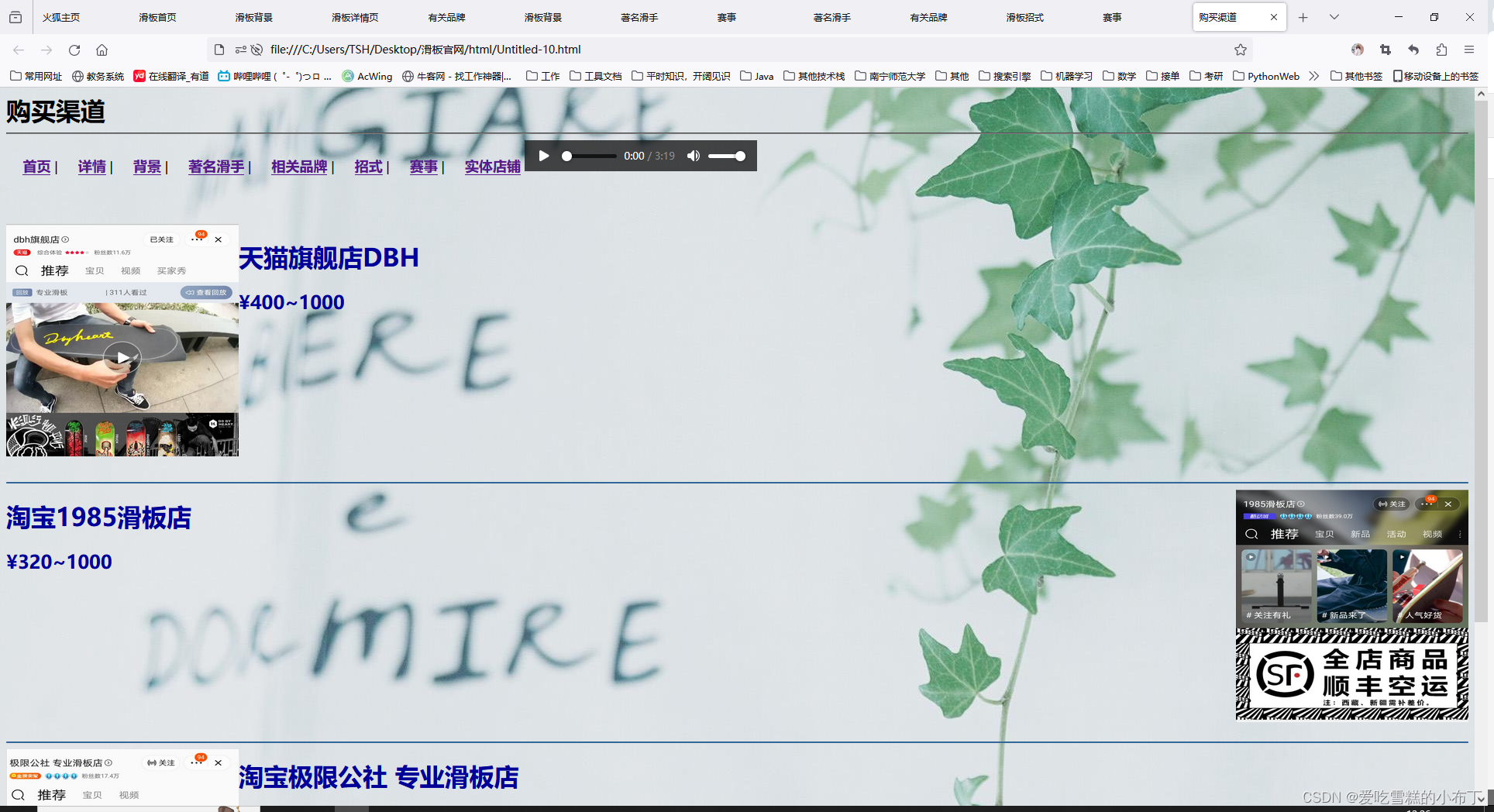The height and width of the screenshot is (812, 1494).
Task: Click the page info document icon
Action: pyautogui.click(x=219, y=50)
